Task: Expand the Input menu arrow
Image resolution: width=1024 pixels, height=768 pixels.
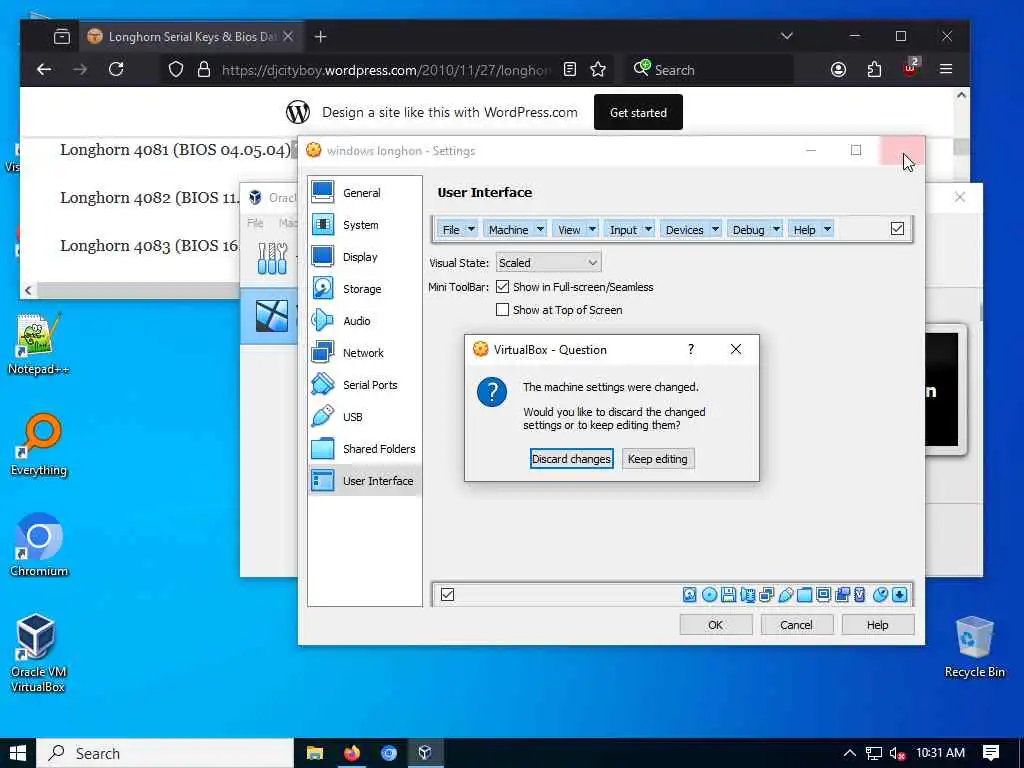Action: pyautogui.click(x=648, y=229)
